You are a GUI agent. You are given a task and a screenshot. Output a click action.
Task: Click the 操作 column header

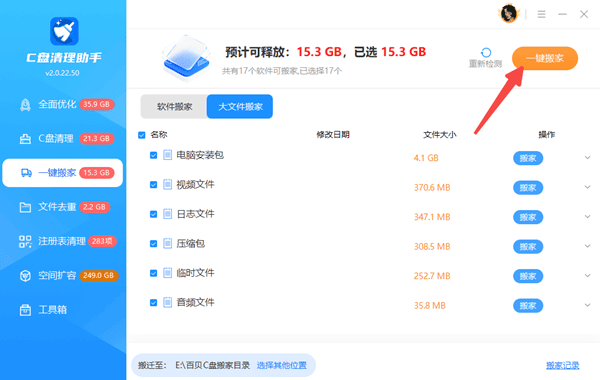(546, 135)
